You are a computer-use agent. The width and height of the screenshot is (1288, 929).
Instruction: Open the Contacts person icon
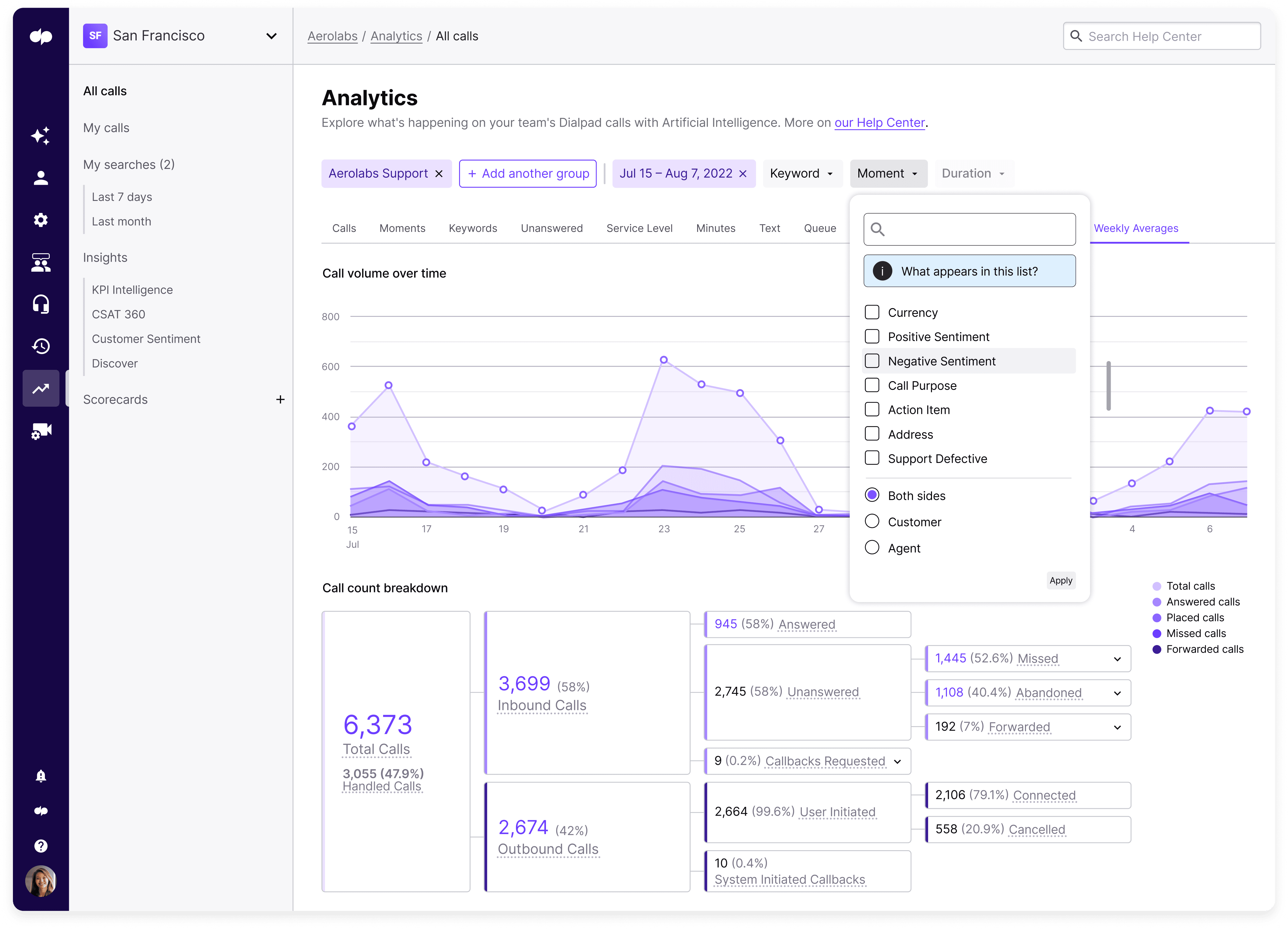pyautogui.click(x=41, y=178)
